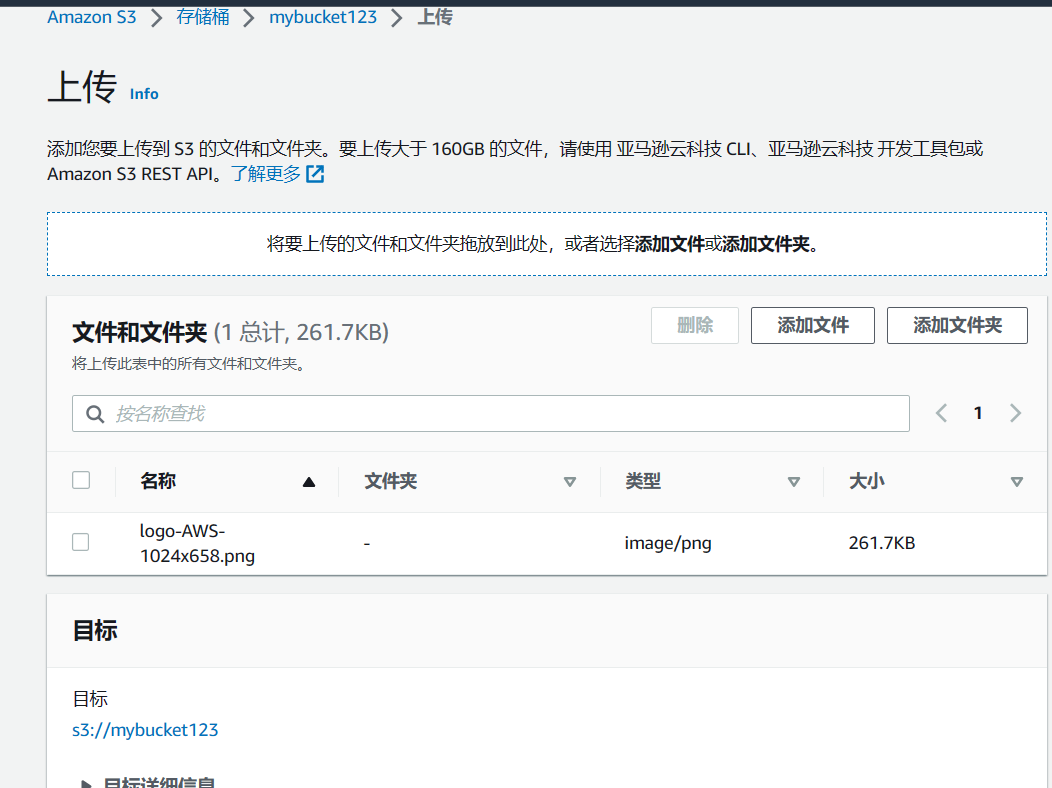Focus the 按名称查找 search field
The image size is (1052, 788).
[490, 414]
